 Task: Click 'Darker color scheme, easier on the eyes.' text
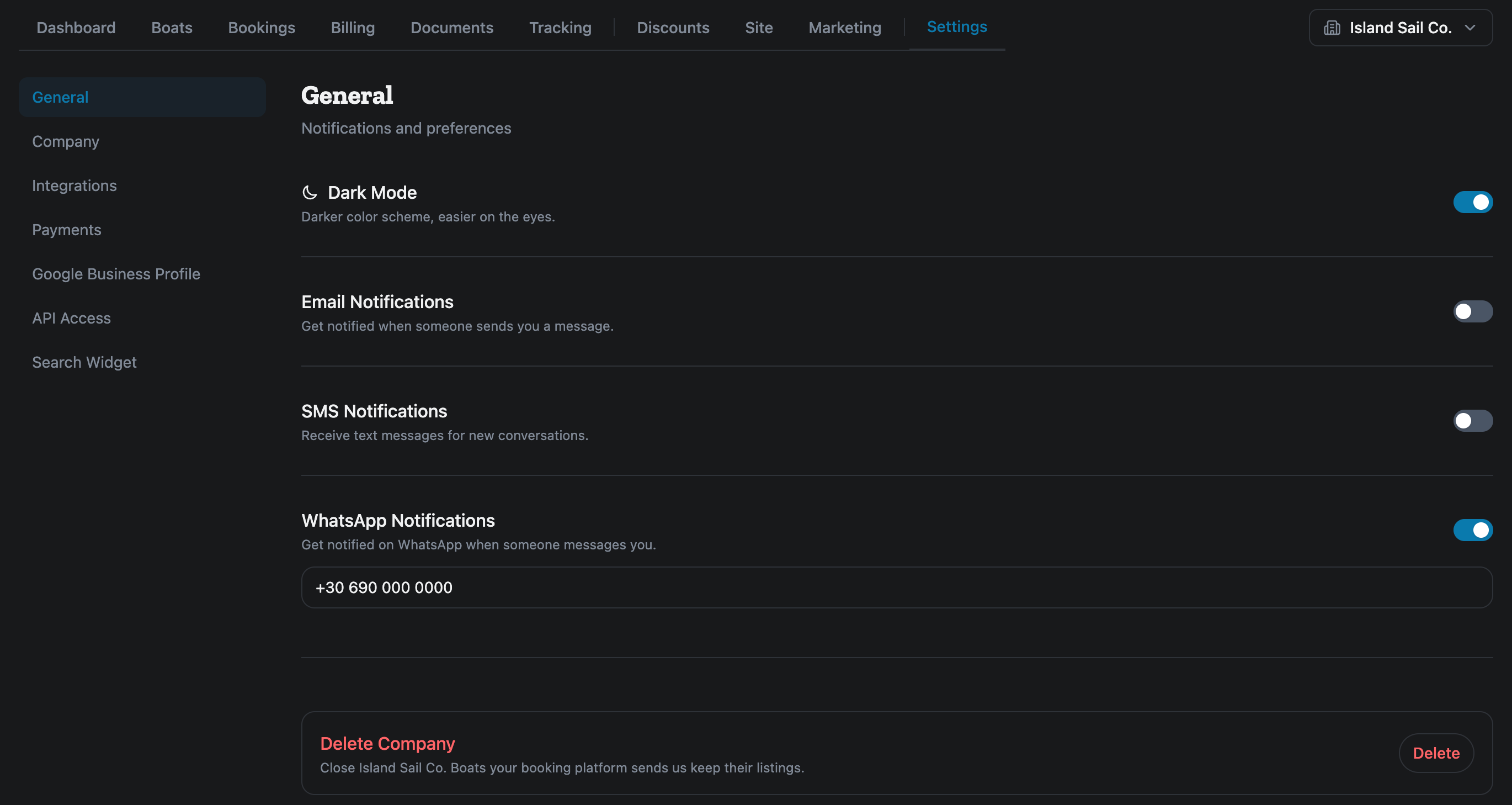(x=428, y=217)
